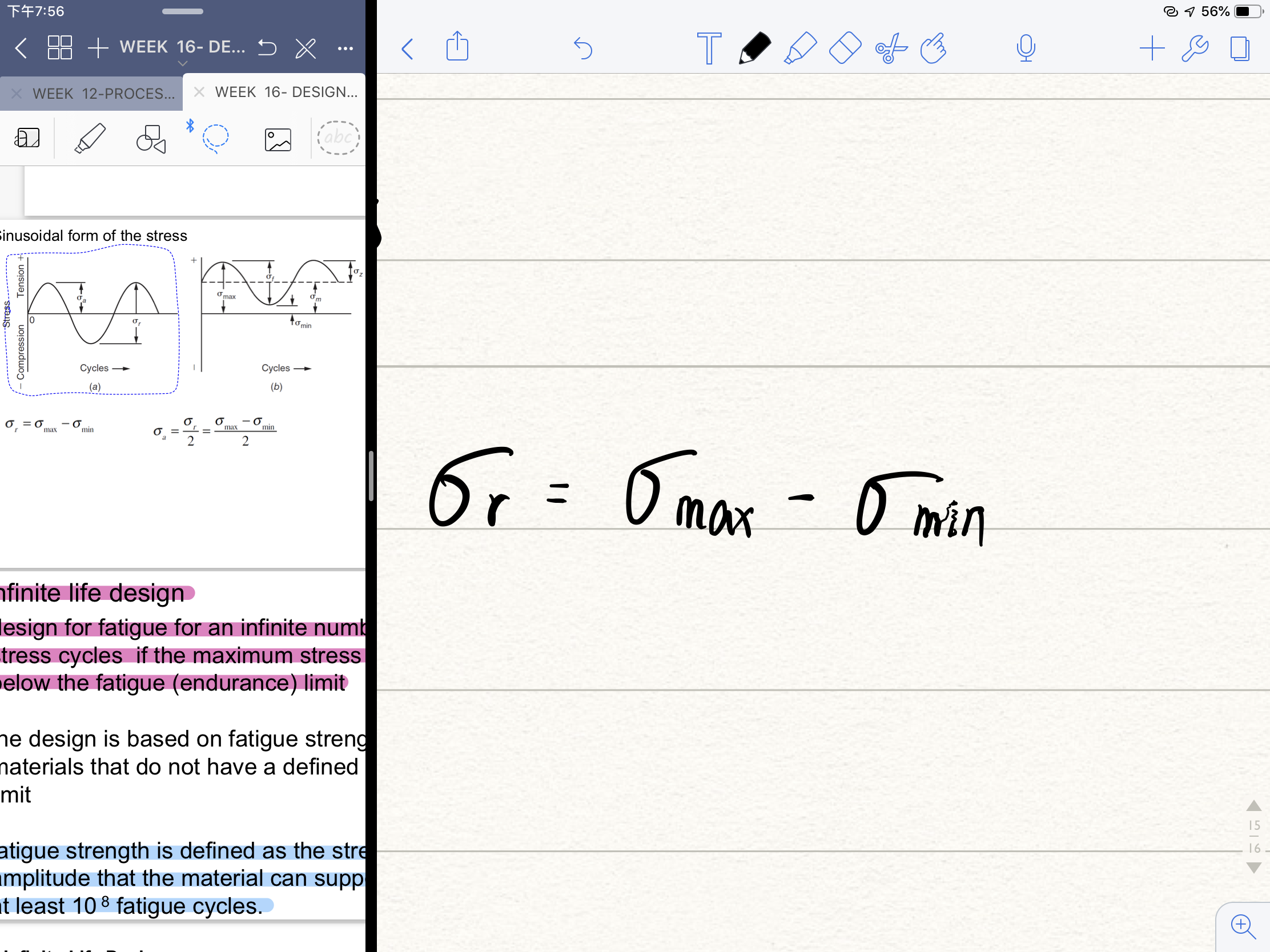Open the shapes tool
The width and height of the screenshot is (1270, 952).
point(150,139)
